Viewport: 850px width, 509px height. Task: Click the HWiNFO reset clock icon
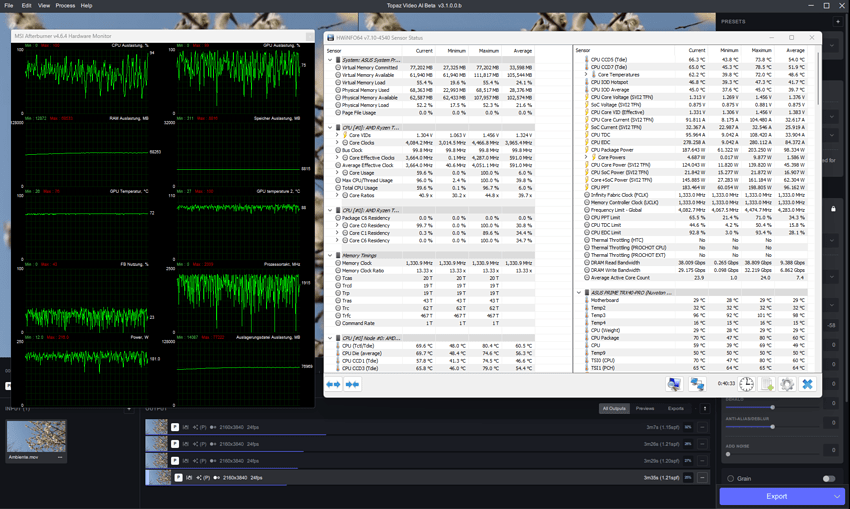click(x=746, y=384)
